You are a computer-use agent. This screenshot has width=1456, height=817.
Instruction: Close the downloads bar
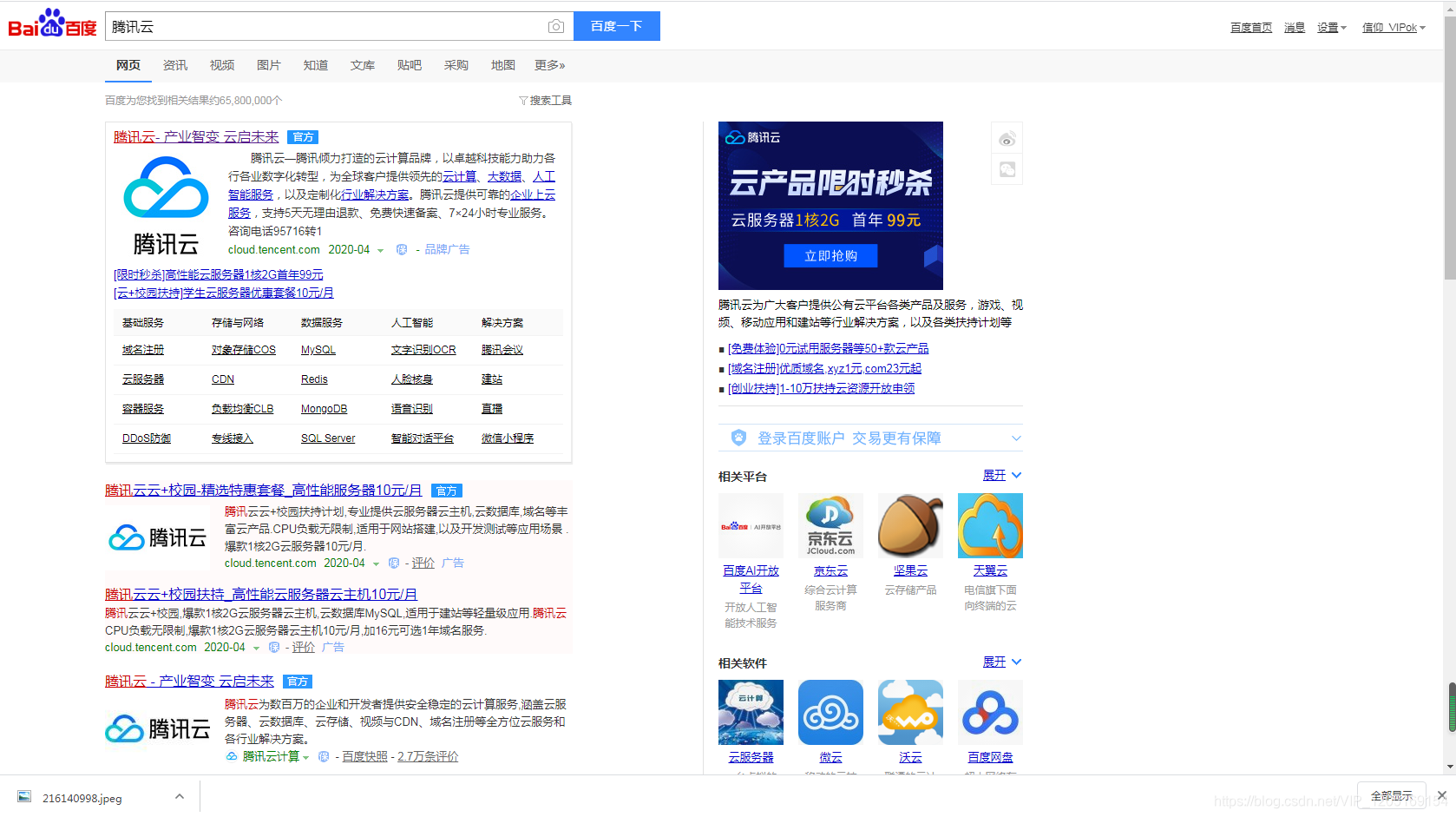[x=1441, y=795]
